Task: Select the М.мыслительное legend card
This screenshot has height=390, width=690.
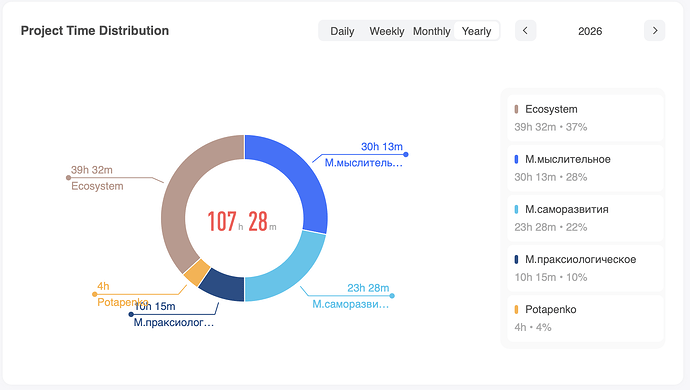Action: [585, 168]
